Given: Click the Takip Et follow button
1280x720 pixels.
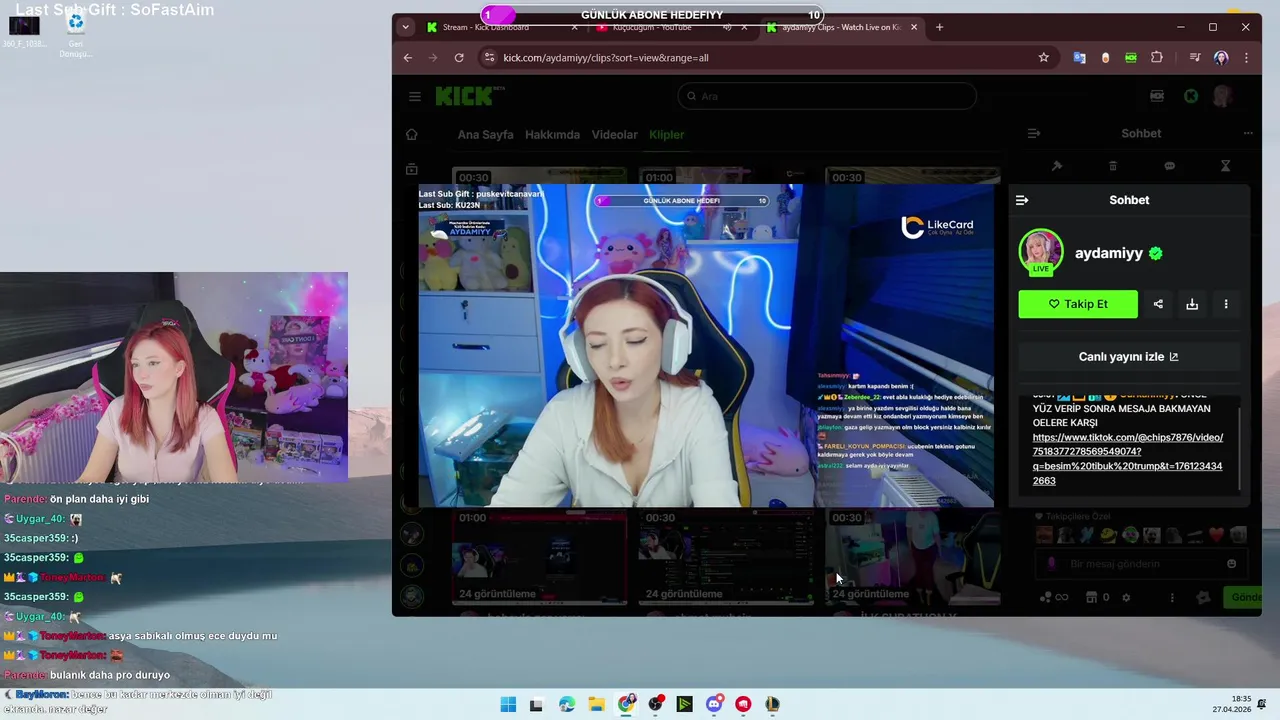Looking at the screenshot, I should (x=1078, y=304).
